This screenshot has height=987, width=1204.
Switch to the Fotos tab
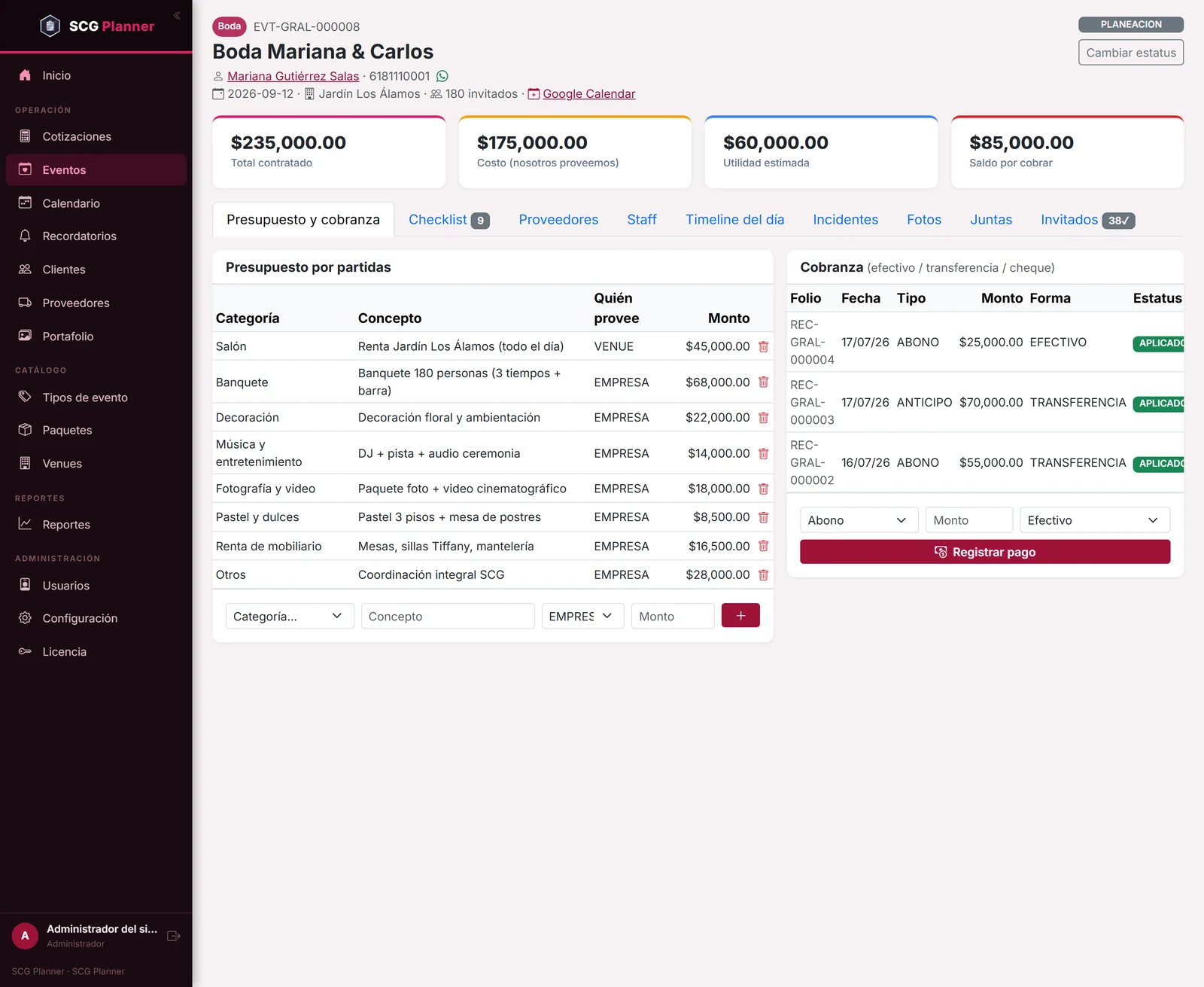pos(923,220)
